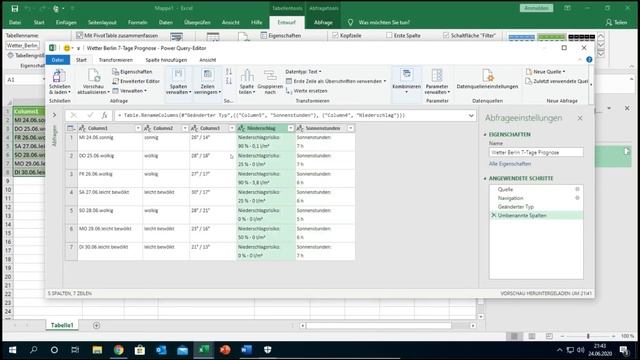Select the green table style swatch
The width and height of the screenshot is (640, 360).
coord(551,38)
